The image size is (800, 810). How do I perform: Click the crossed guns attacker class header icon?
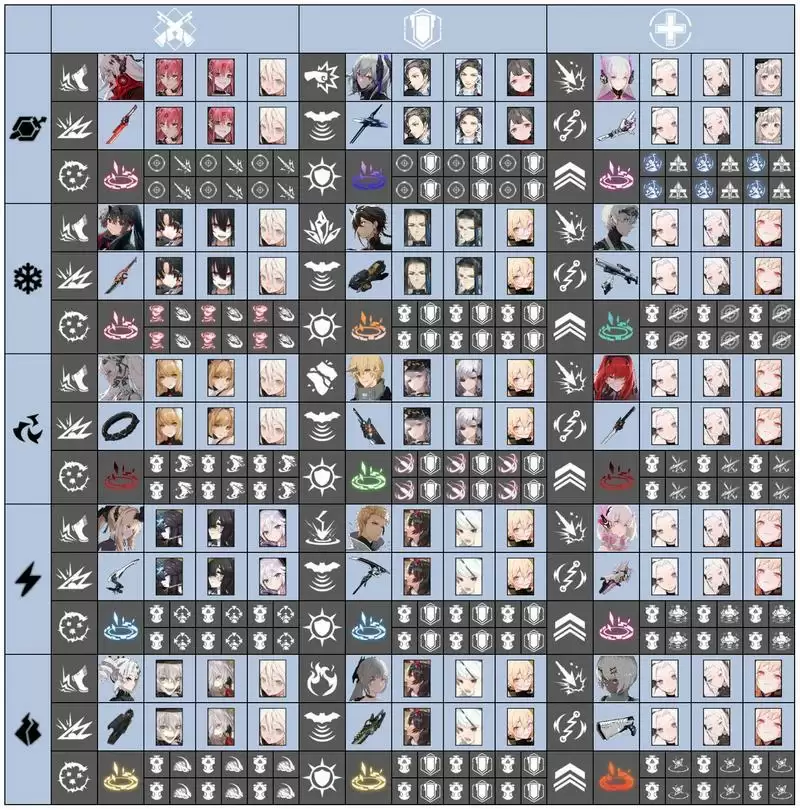(175, 28)
